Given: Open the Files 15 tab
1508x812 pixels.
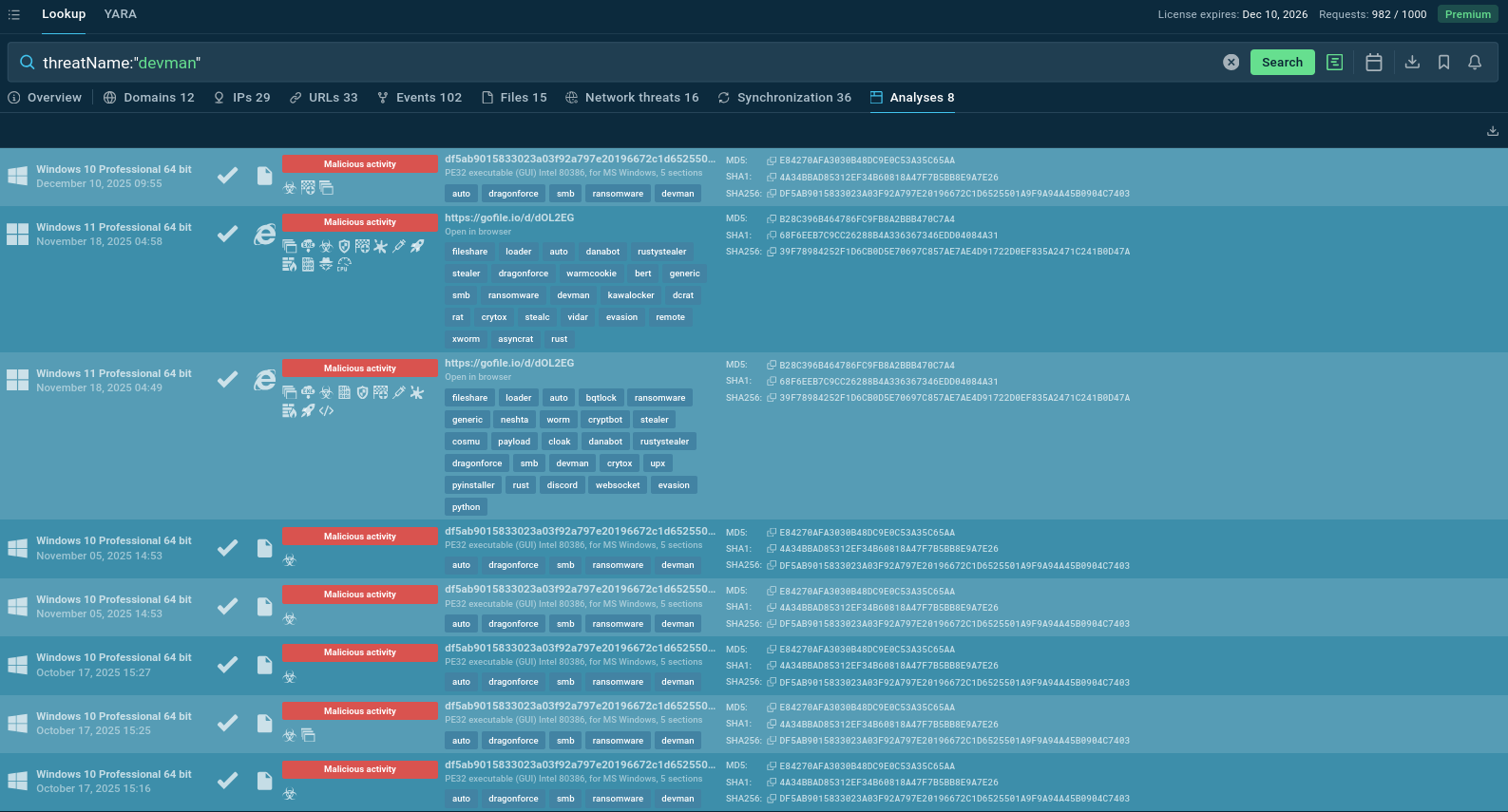Looking at the screenshot, I should [514, 98].
